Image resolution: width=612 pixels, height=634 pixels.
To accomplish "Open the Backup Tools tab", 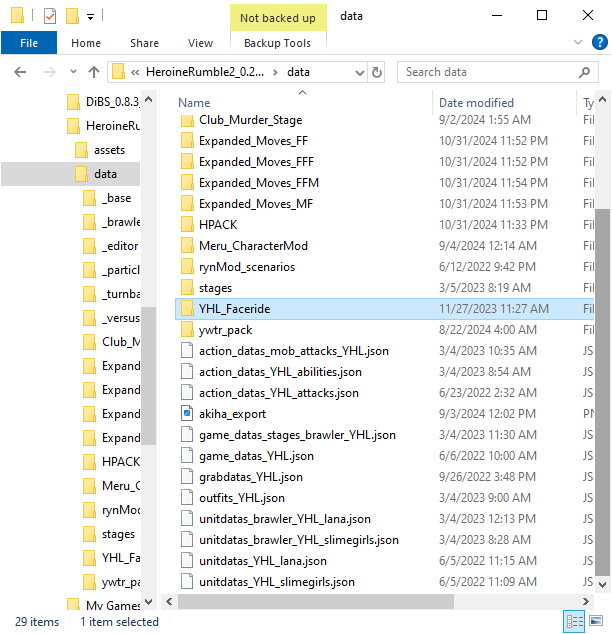I will (x=277, y=43).
